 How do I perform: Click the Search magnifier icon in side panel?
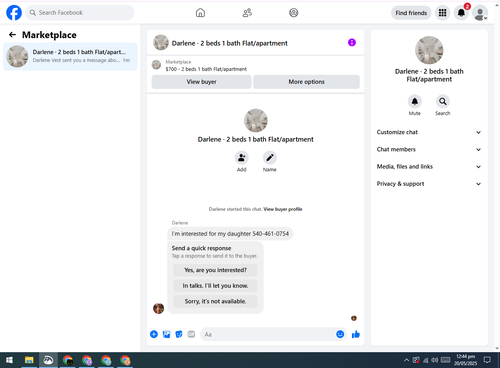click(x=443, y=101)
